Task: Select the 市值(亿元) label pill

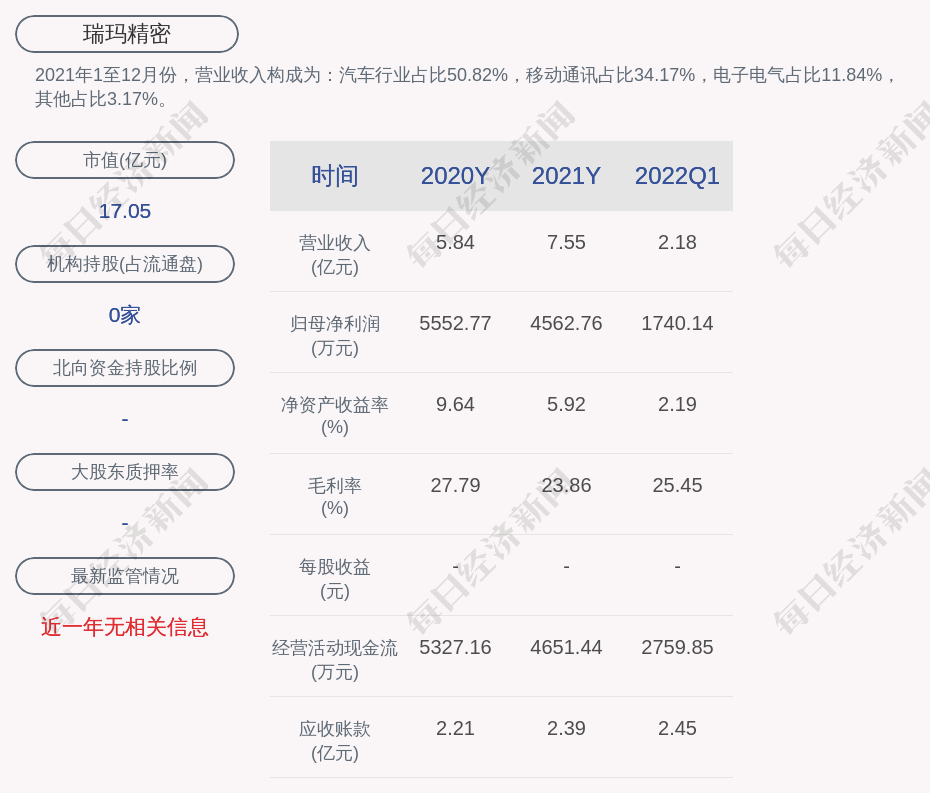Action: [x=125, y=160]
